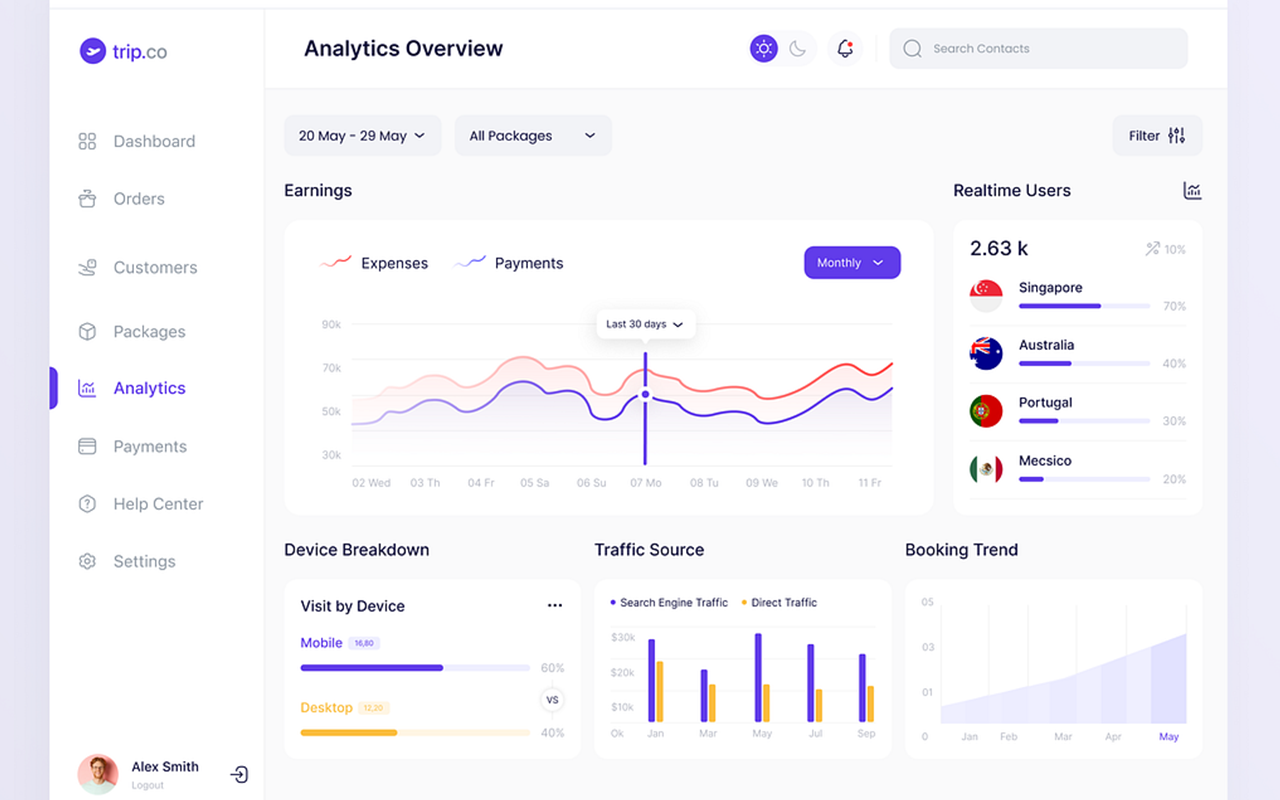
Task: Click inside the Search Contacts field
Action: pyautogui.click(x=1037, y=48)
